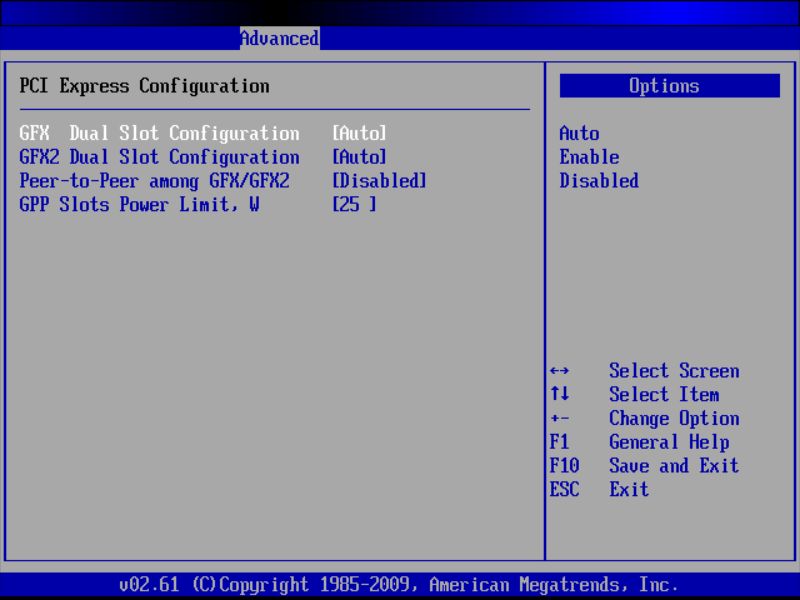This screenshot has width=800, height=600.
Task: Select the Select Screen legend entry
Action: (x=673, y=371)
